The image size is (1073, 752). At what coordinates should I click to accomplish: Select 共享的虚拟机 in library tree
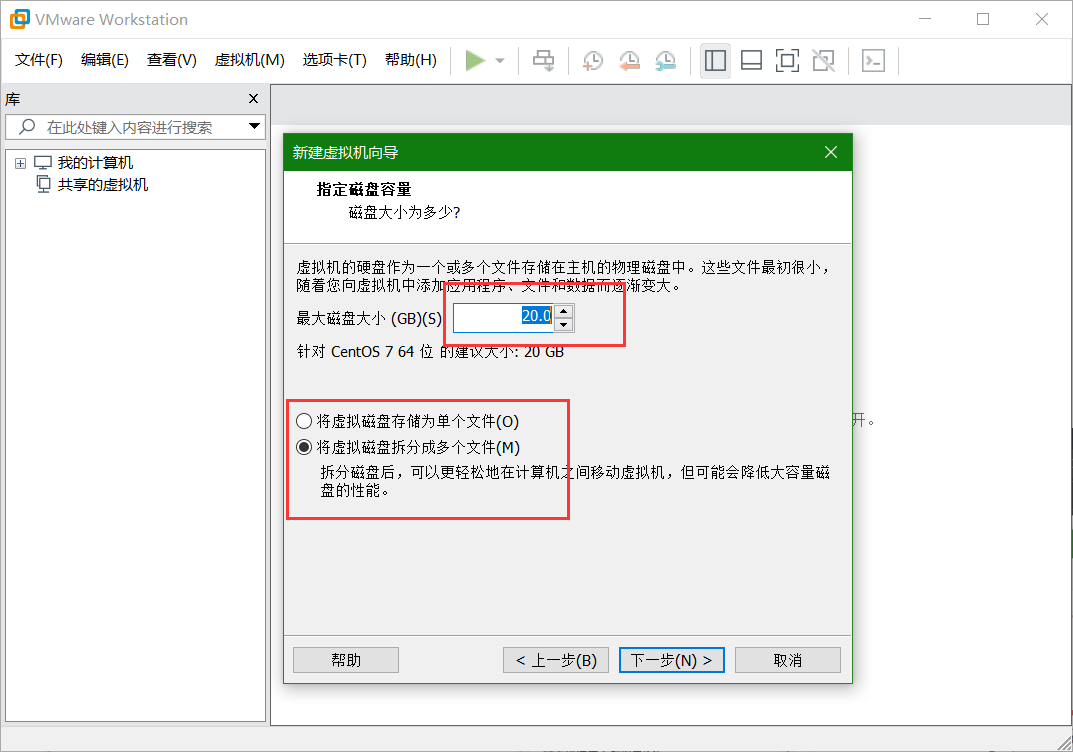tap(103, 185)
